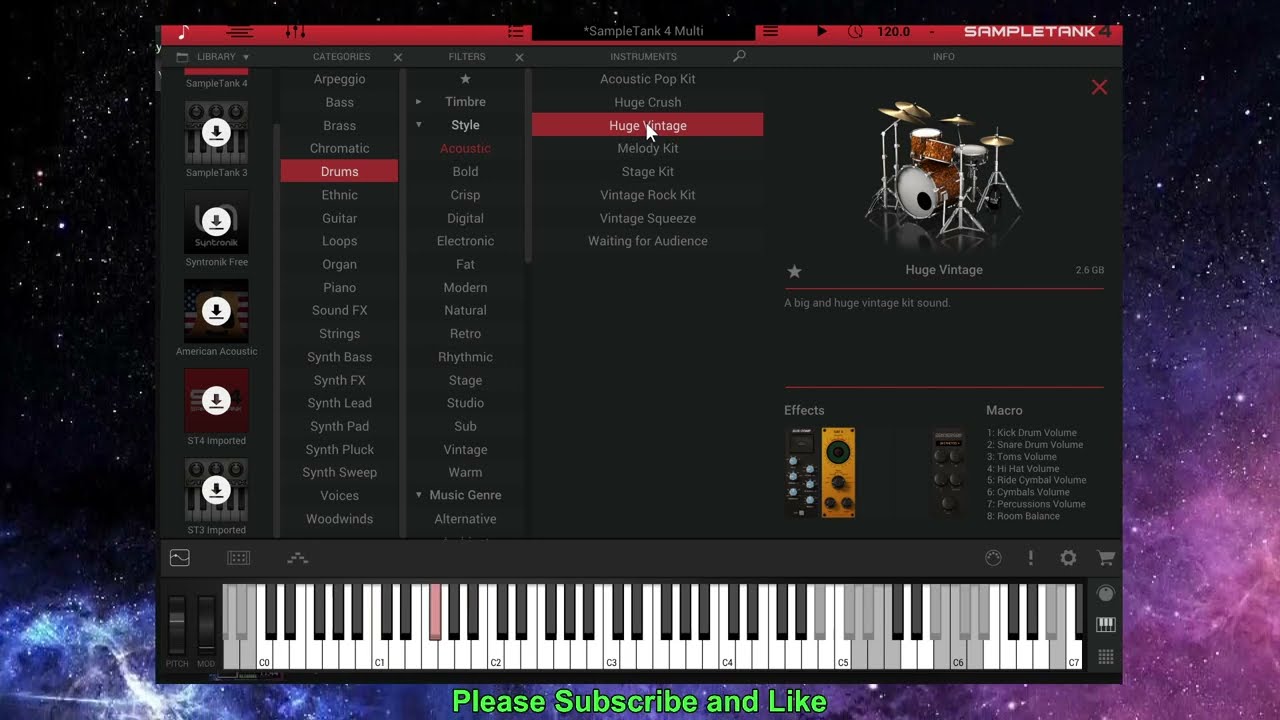
Task: Click the exclamation alert icon
Action: [x=1030, y=558]
